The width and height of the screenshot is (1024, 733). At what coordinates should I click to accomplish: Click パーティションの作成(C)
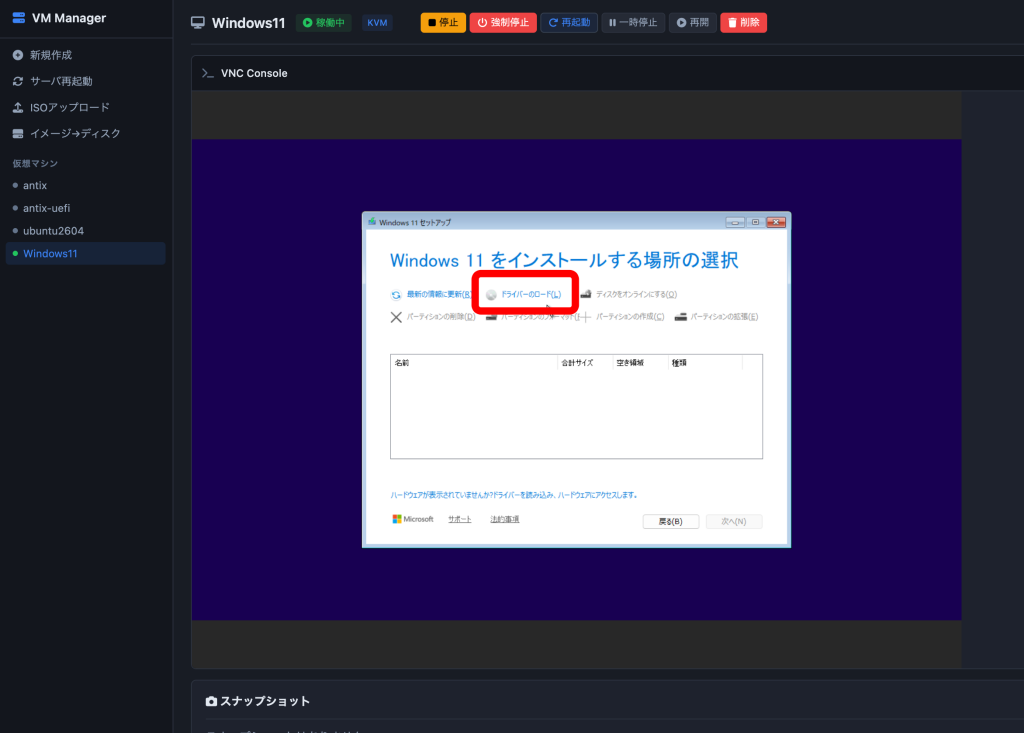click(630, 317)
